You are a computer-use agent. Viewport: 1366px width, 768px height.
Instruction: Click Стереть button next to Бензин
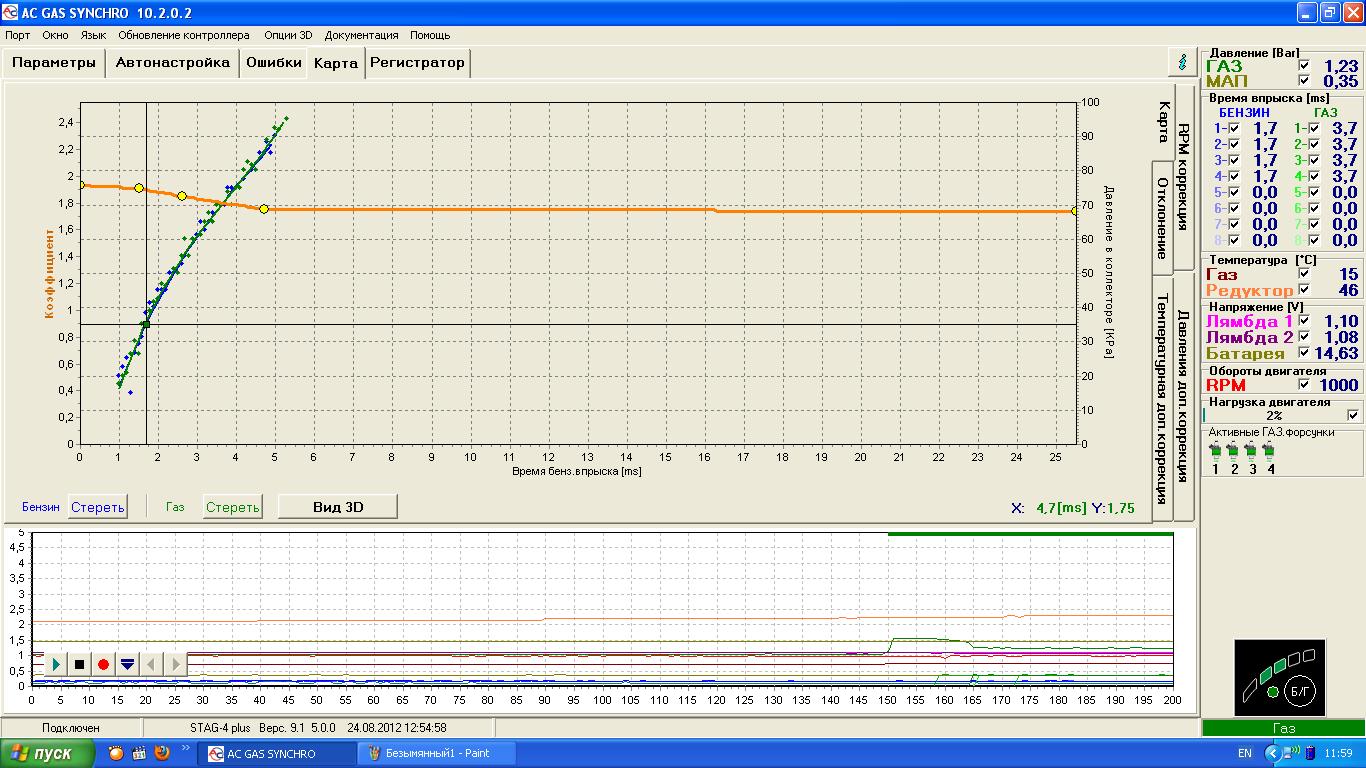click(x=98, y=507)
